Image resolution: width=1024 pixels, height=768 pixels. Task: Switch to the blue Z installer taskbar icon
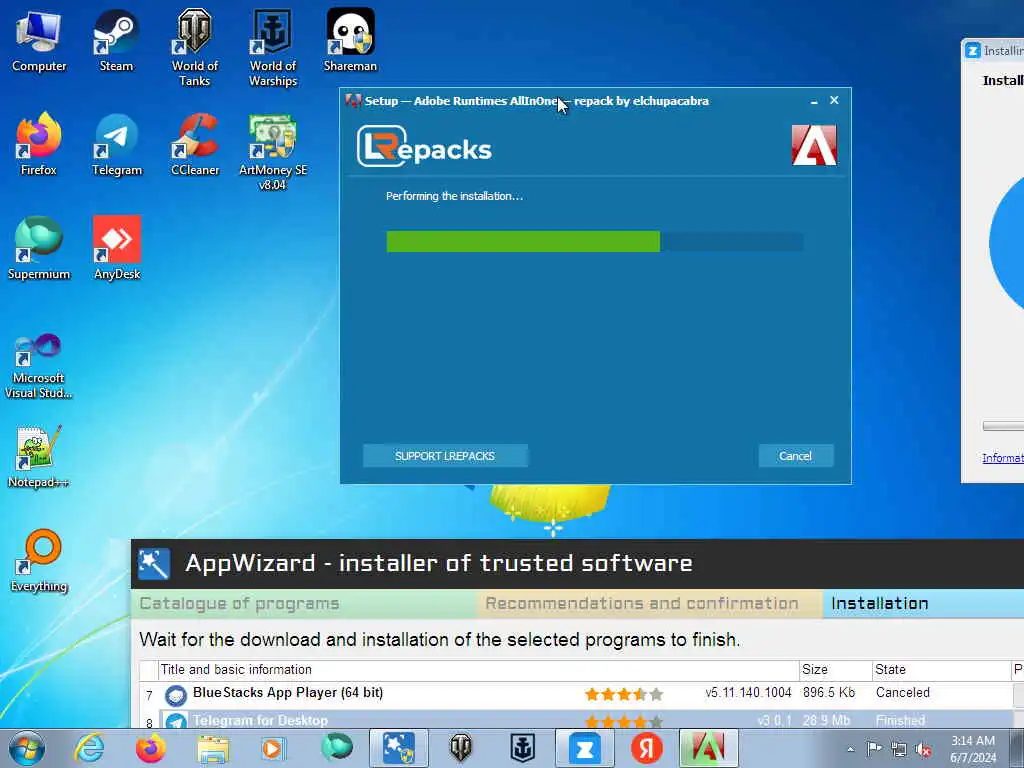pos(584,748)
